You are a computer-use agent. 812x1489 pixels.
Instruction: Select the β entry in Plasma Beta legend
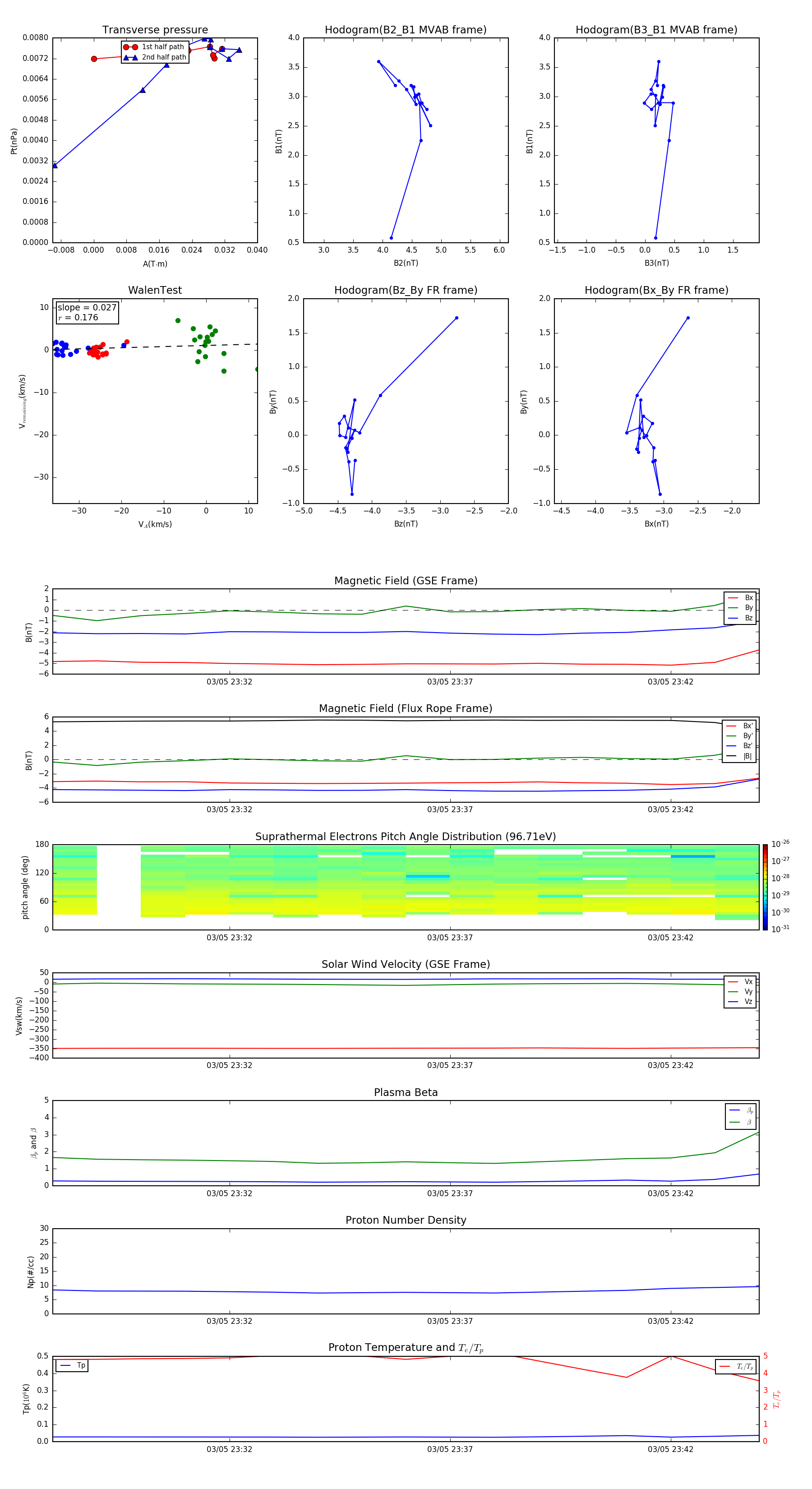pos(741,1122)
